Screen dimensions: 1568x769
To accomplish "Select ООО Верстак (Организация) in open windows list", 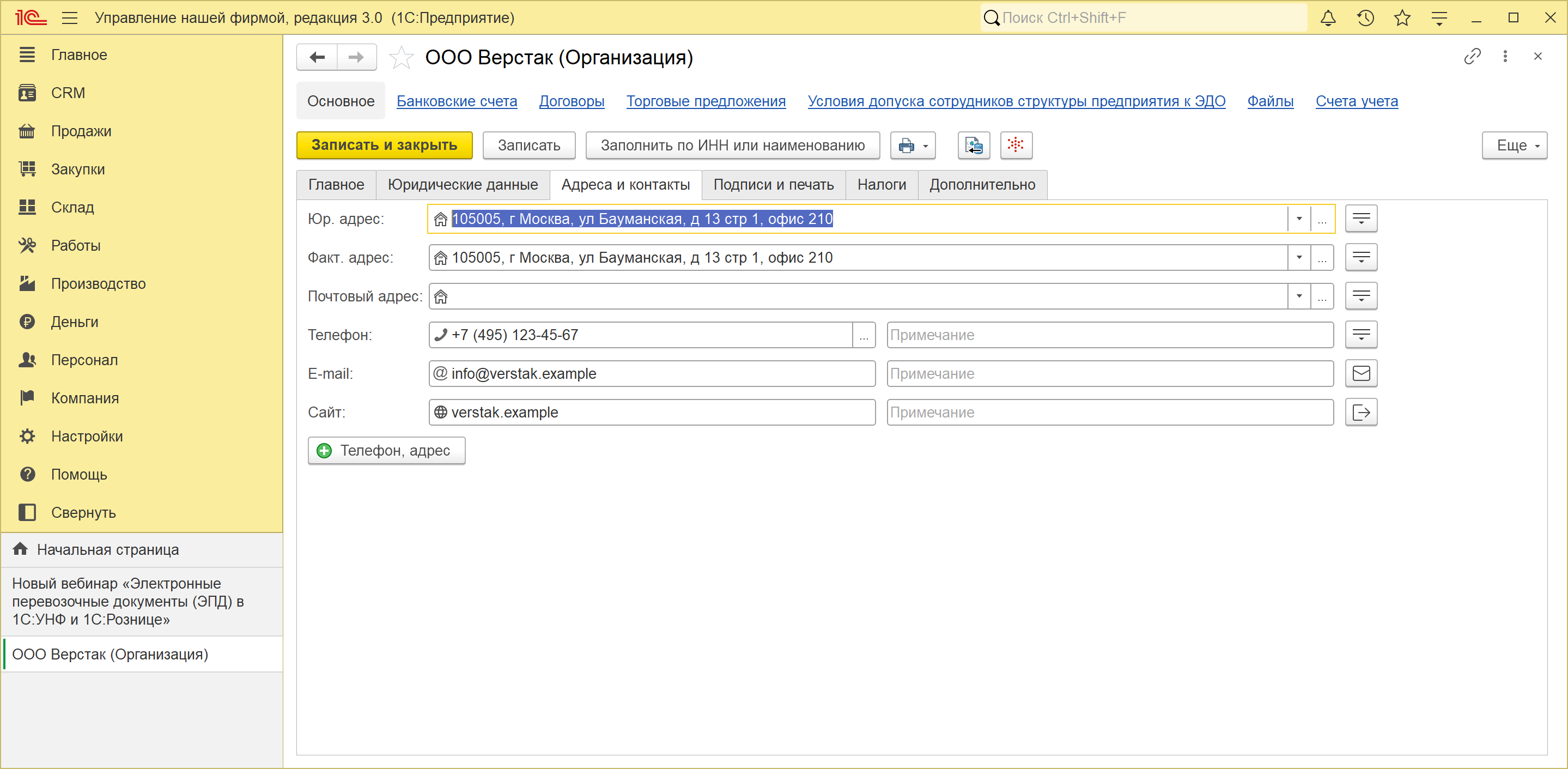I will (142, 655).
